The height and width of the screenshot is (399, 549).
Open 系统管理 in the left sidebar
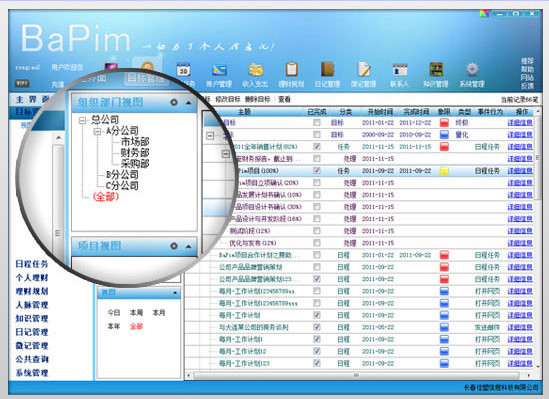[32, 373]
